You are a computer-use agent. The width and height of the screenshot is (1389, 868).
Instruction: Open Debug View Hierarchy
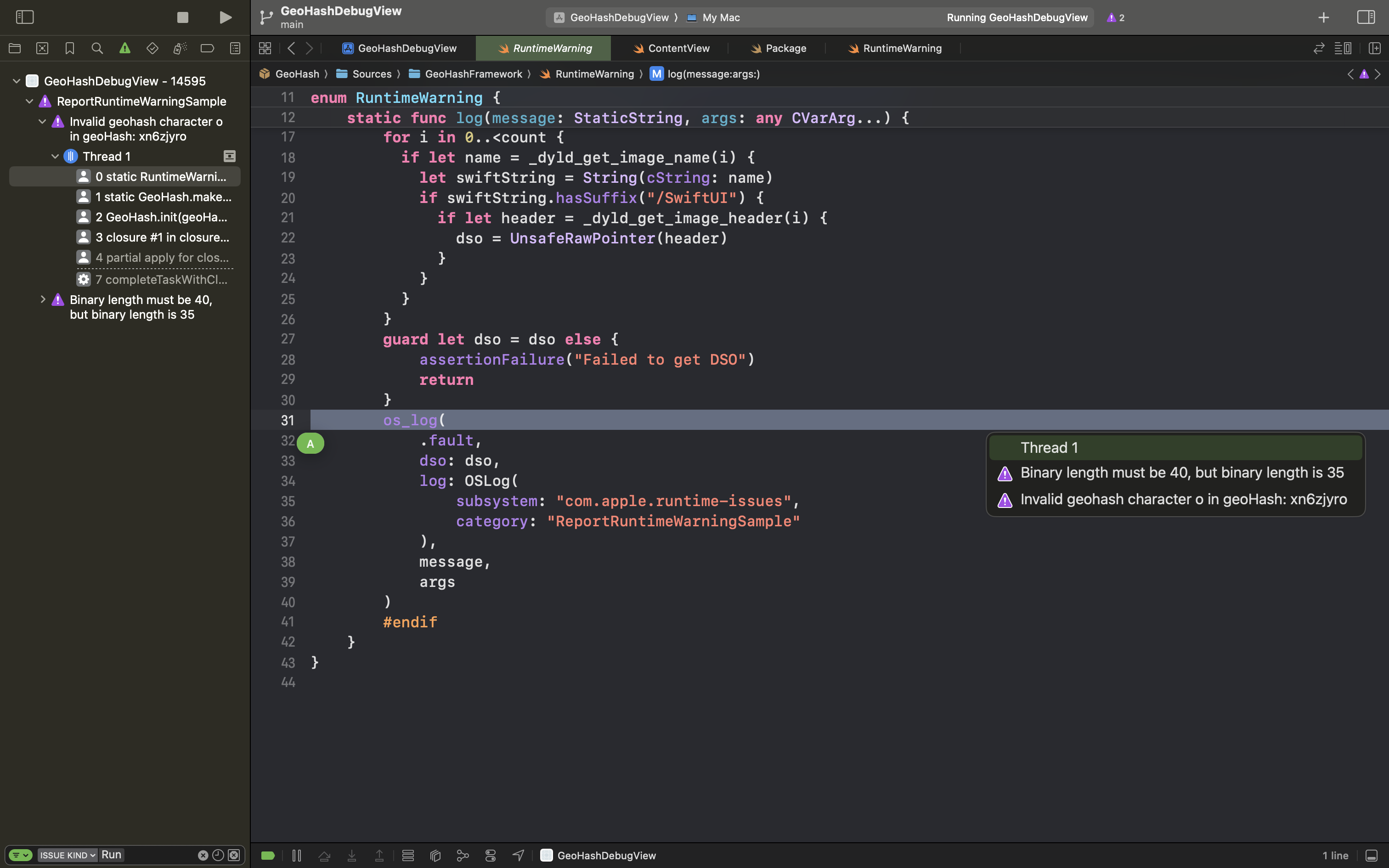click(x=435, y=855)
